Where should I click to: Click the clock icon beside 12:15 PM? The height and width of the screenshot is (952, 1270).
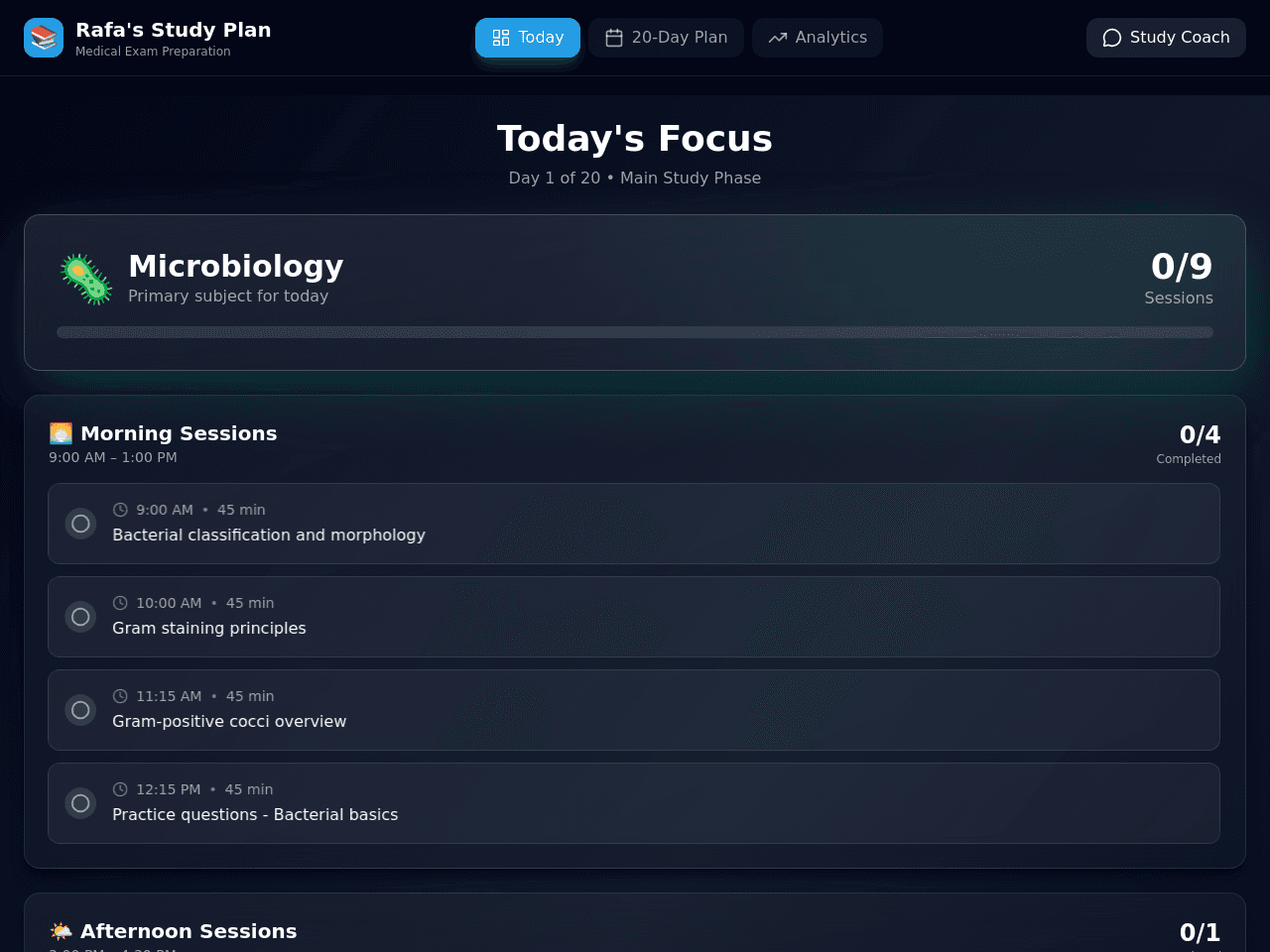(120, 789)
